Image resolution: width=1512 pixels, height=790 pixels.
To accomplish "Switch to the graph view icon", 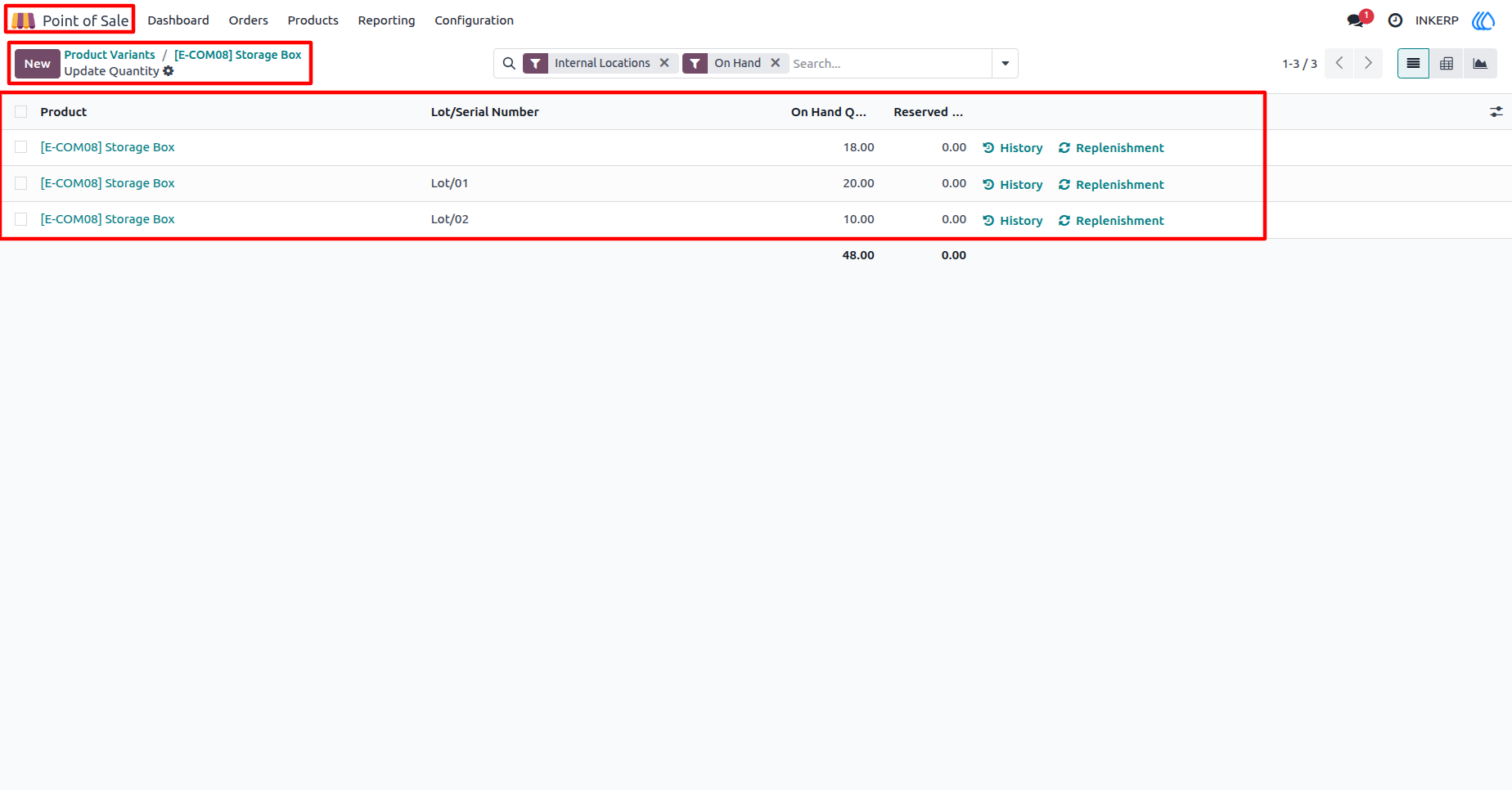I will pos(1480,63).
